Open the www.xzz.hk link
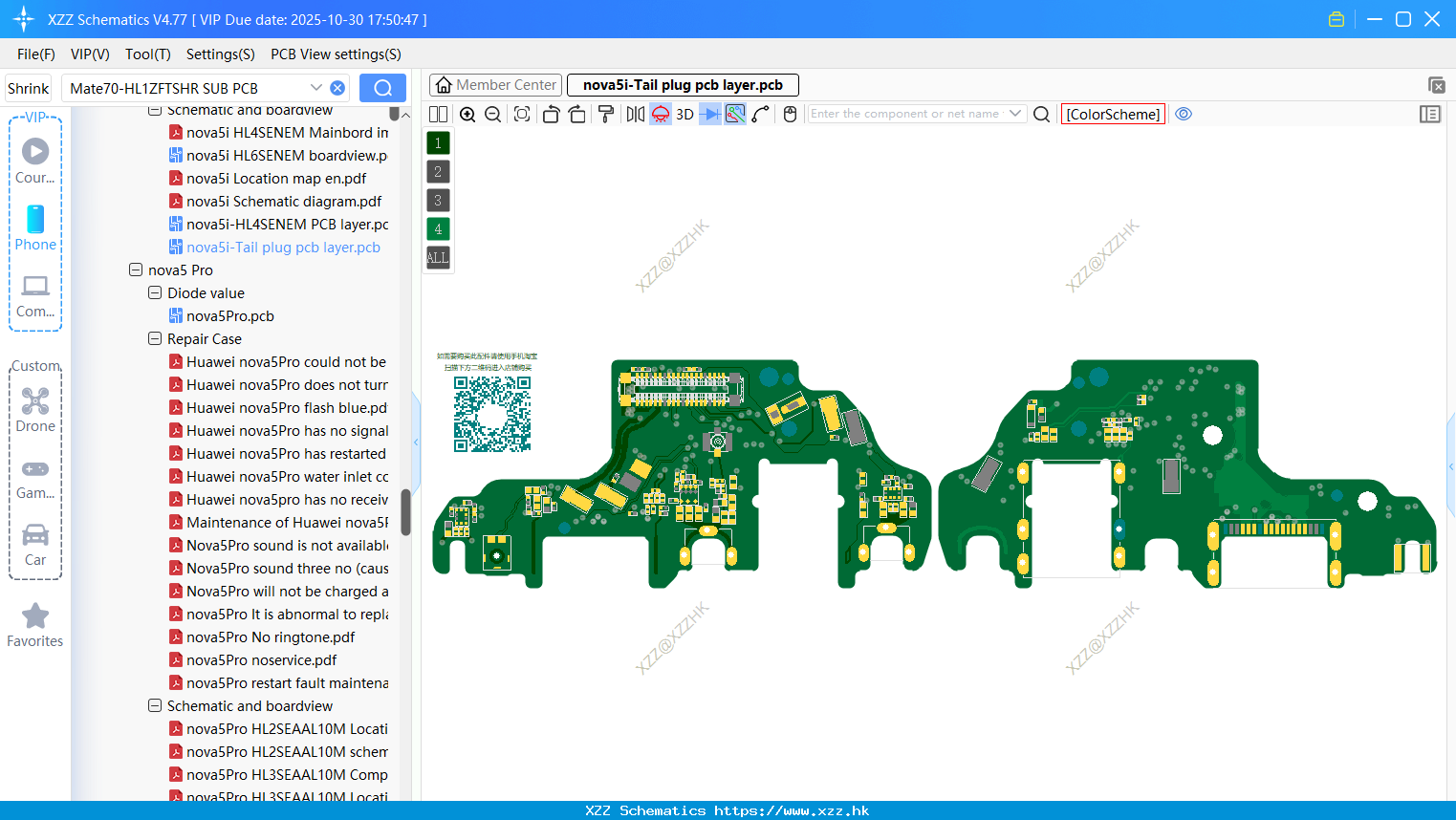1456x820 pixels. click(x=792, y=810)
